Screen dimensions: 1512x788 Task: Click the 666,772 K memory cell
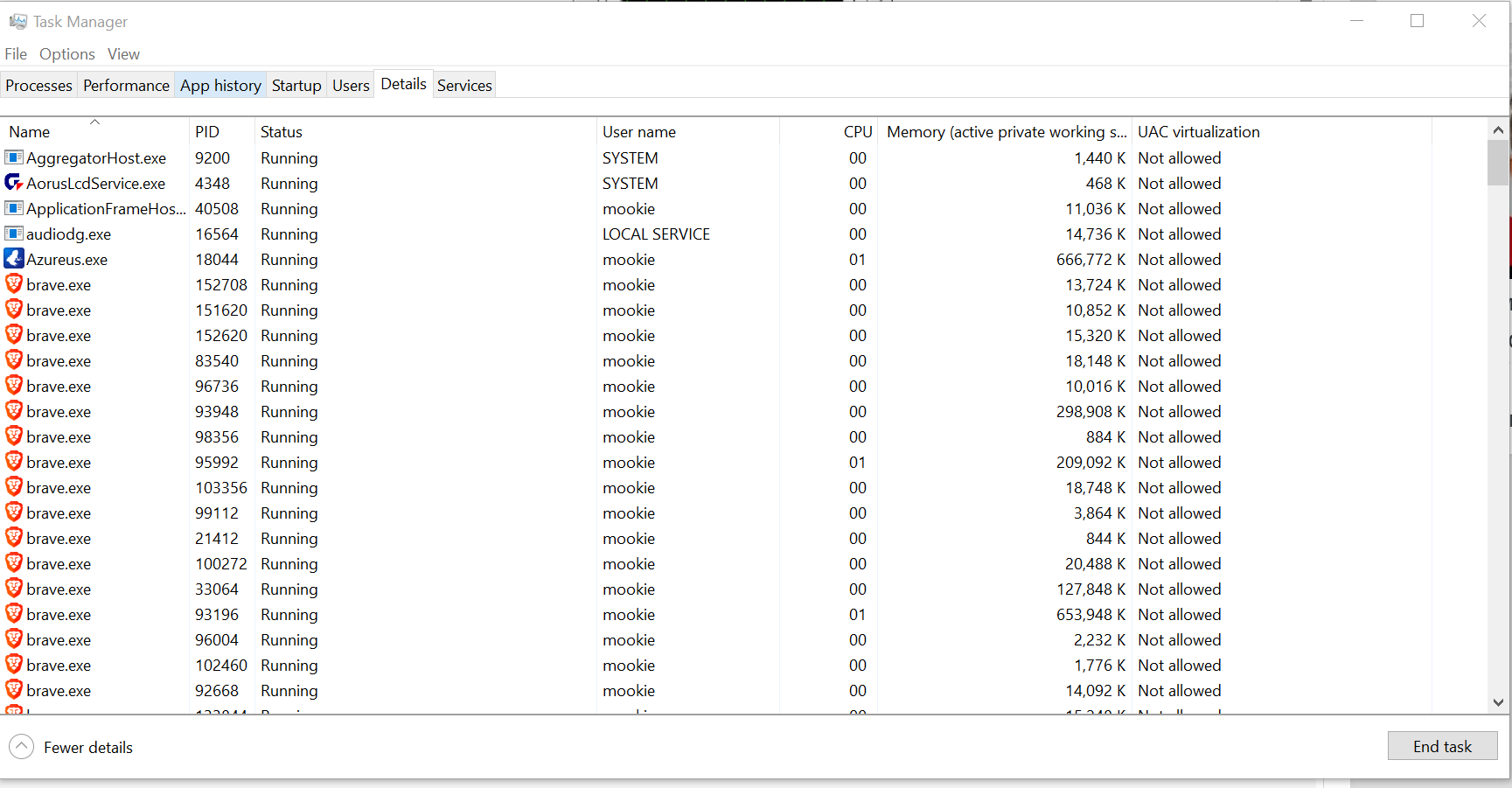[x=1090, y=260]
